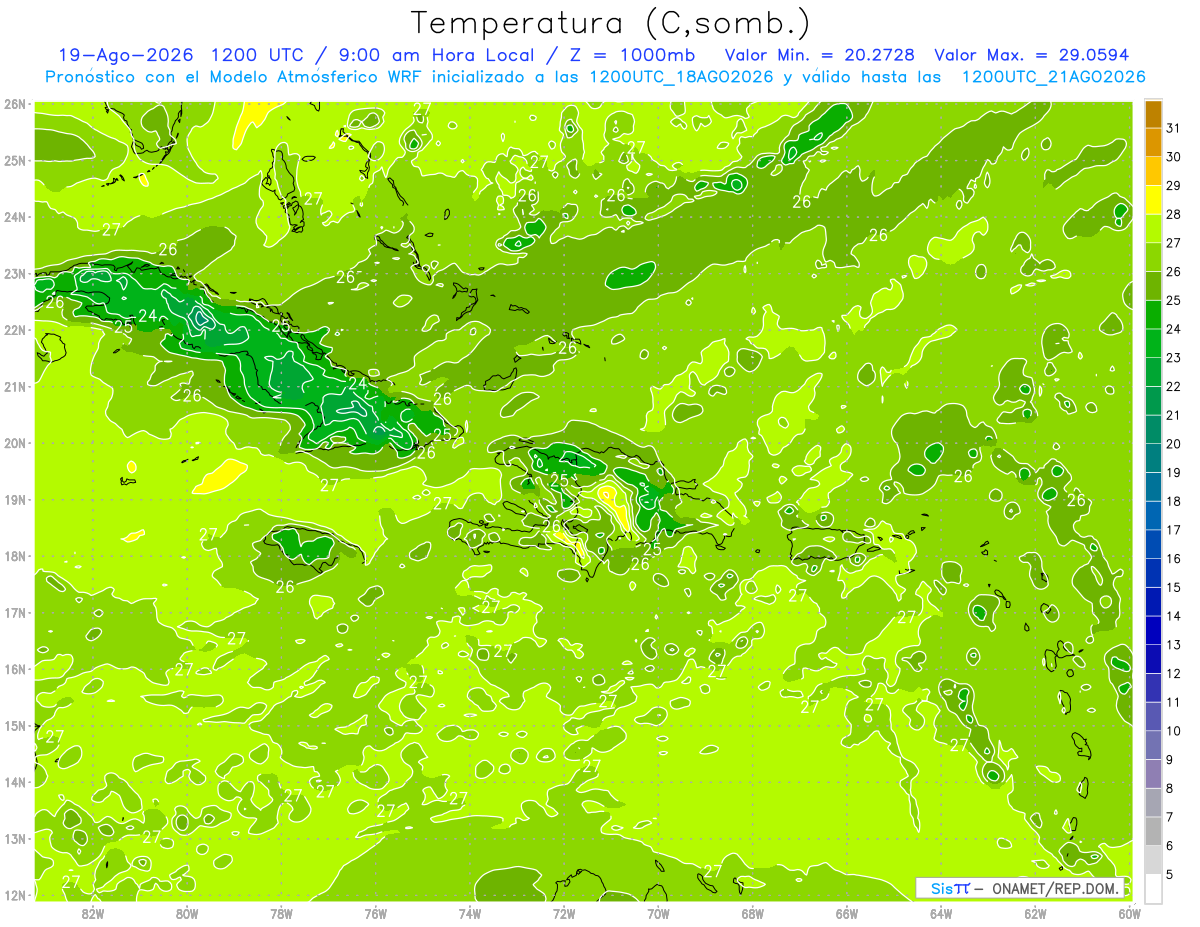Click the "80W" longitude axis label

click(x=187, y=913)
